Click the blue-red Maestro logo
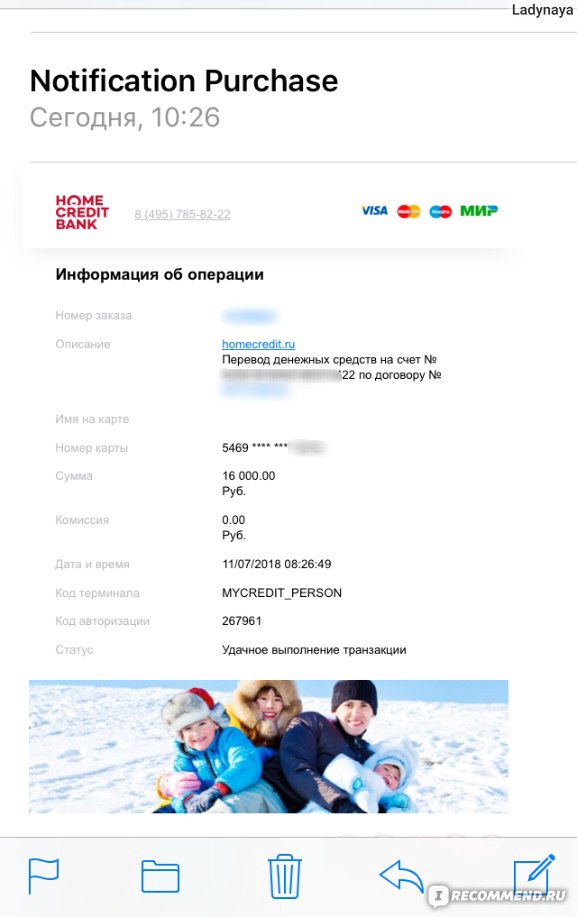 [x=440, y=211]
